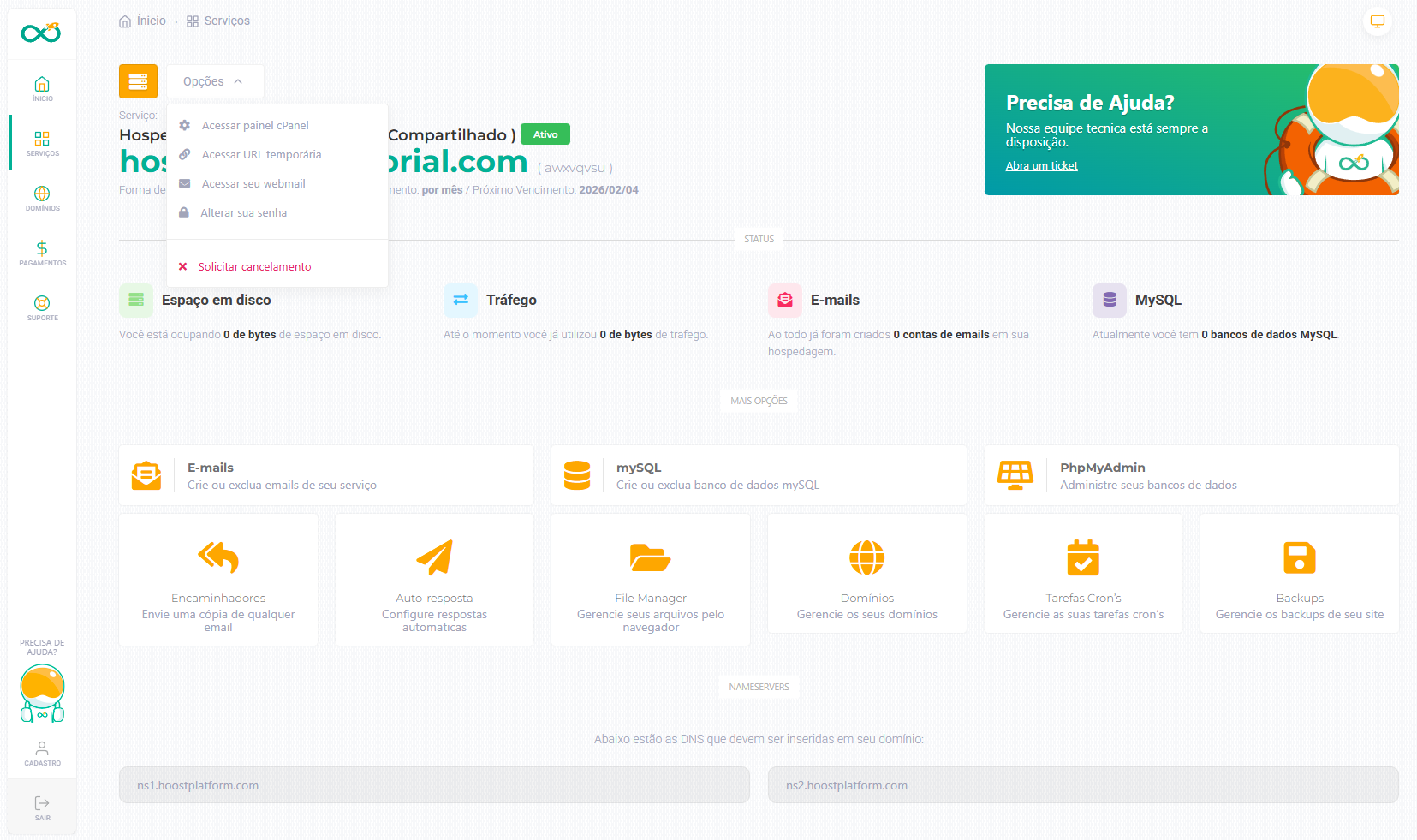Select Acessar painel cPanel menu item
1417x840 pixels.
tap(255, 126)
